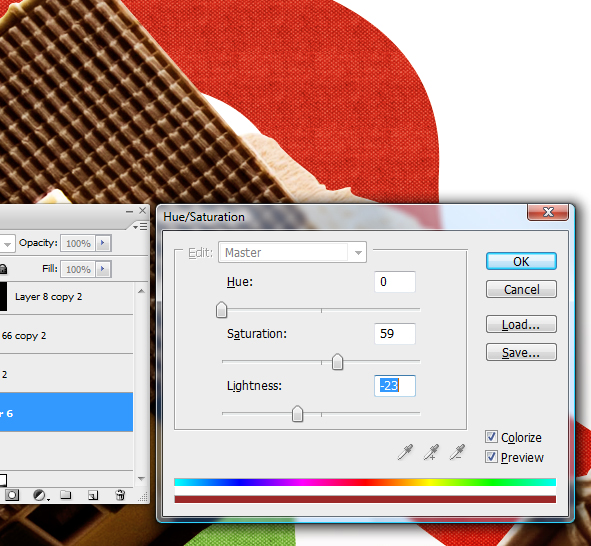The width and height of the screenshot is (591, 546).
Task: Open the Fill slider arrow
Action: [103, 269]
